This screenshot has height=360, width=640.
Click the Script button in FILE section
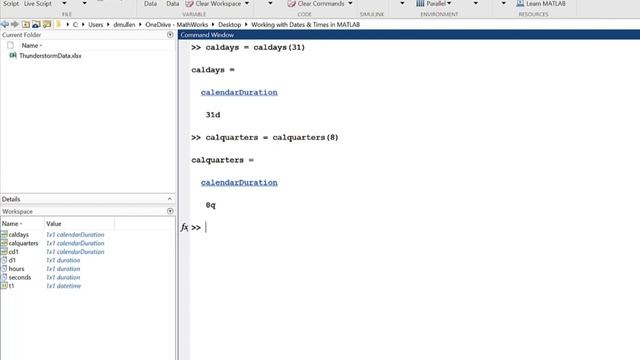click(x=11, y=4)
